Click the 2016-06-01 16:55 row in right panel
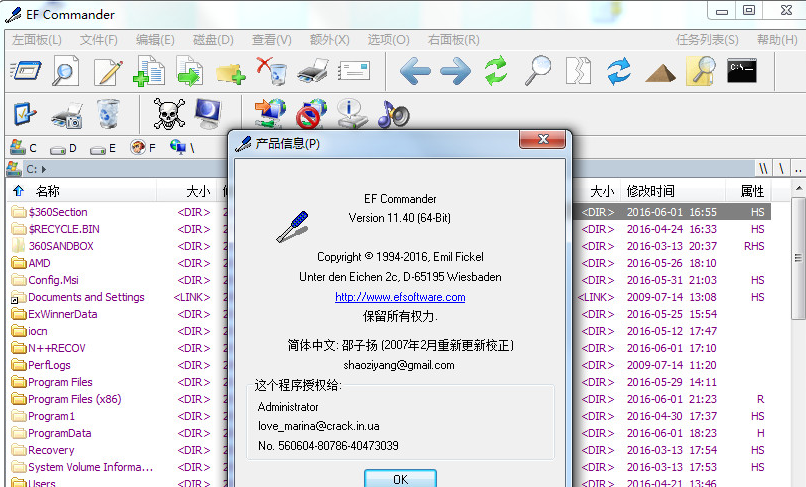The image size is (806, 487). [672, 212]
